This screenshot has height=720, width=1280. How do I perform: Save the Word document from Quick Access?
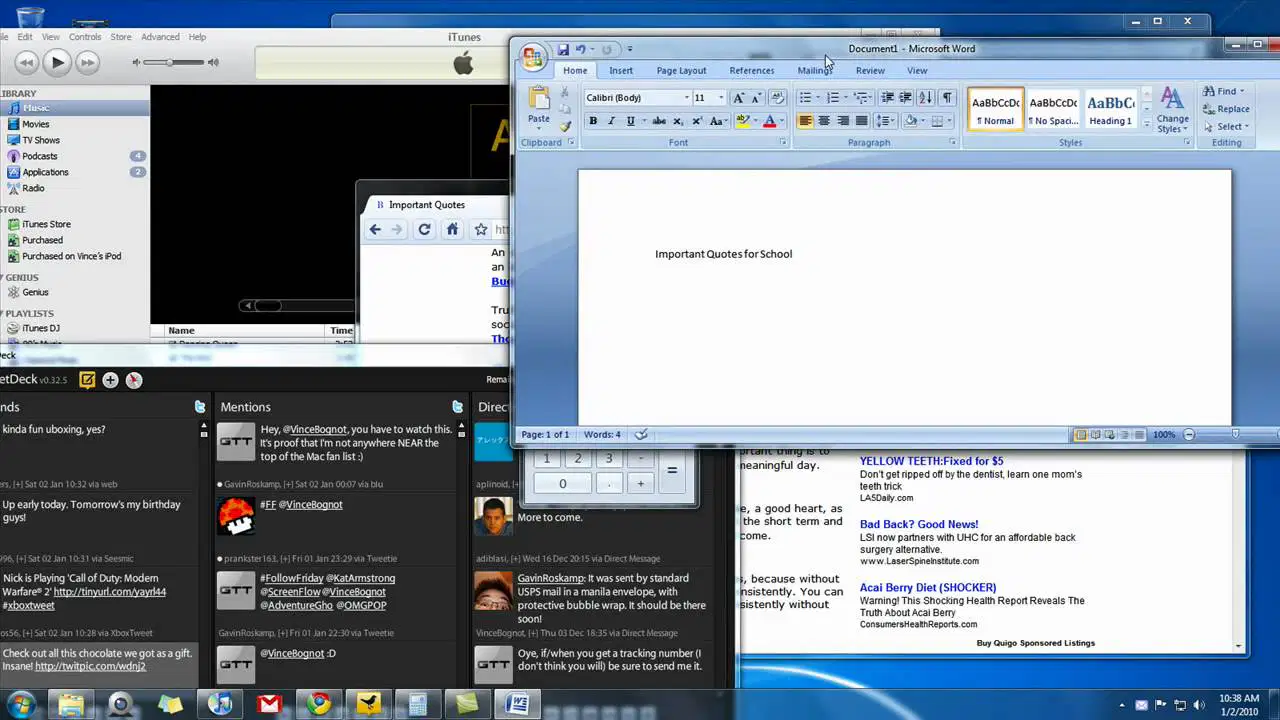563,49
